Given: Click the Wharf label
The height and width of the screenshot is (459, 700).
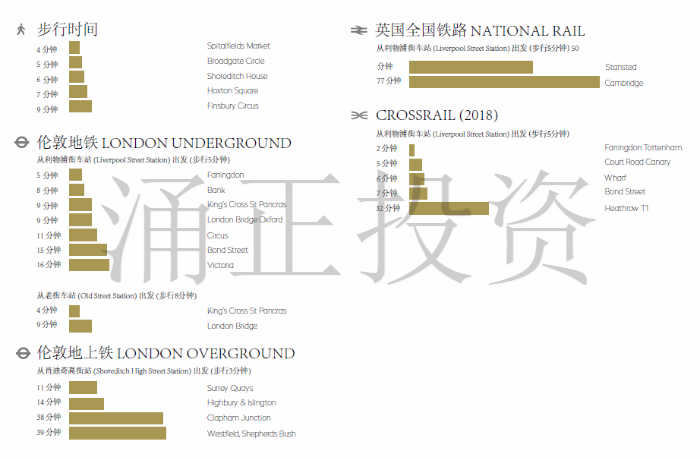Looking at the screenshot, I should (615, 178).
